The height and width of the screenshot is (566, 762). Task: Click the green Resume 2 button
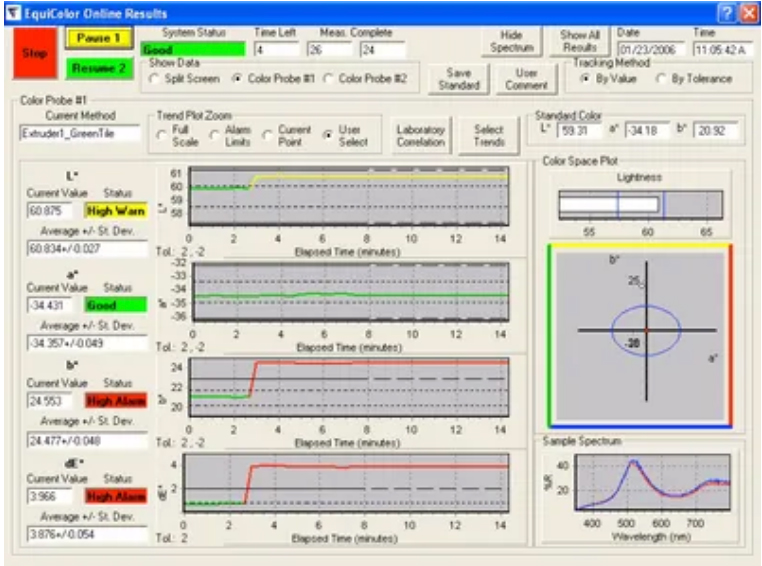[99, 69]
